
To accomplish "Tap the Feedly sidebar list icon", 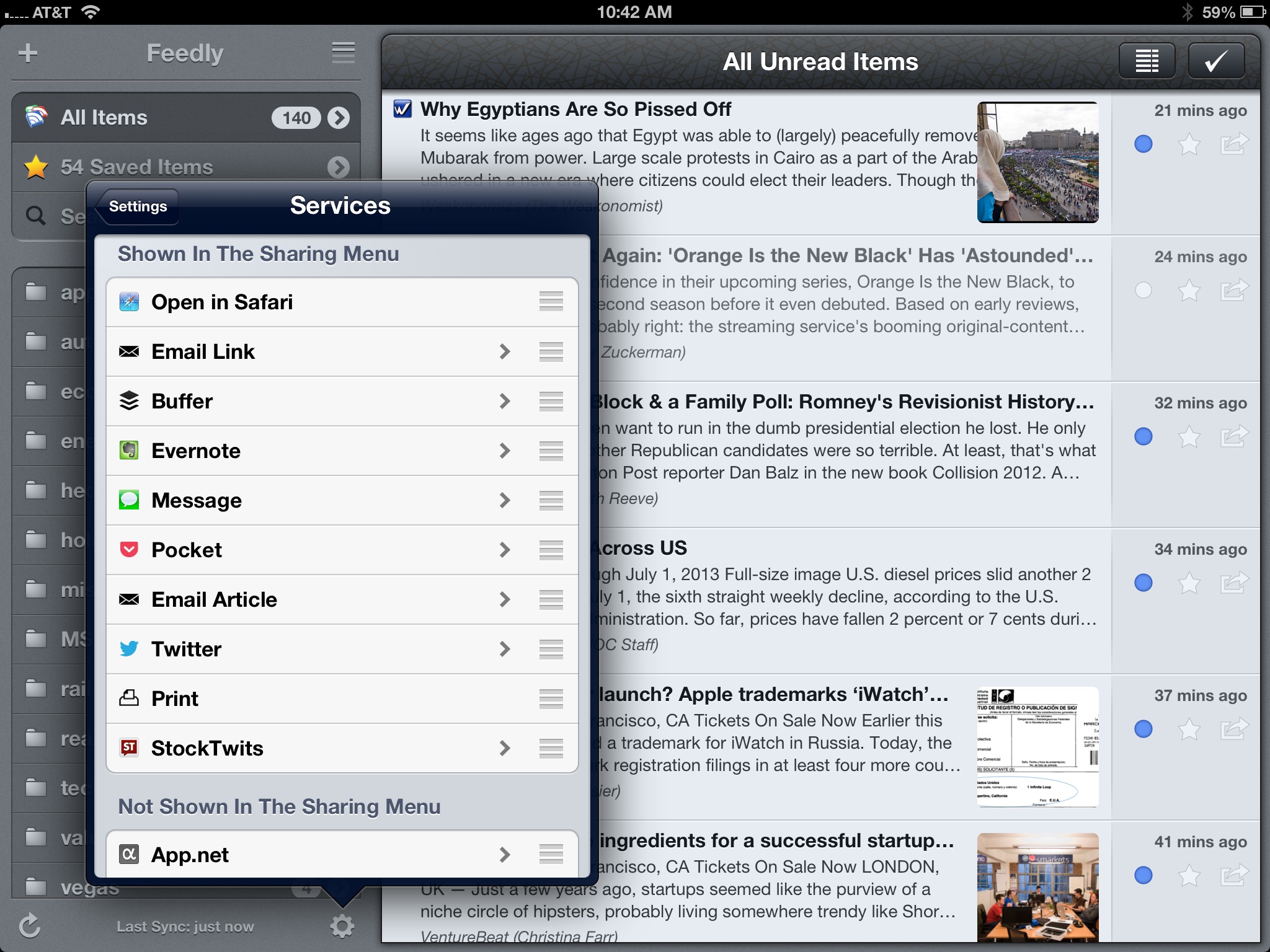I will click(x=343, y=53).
